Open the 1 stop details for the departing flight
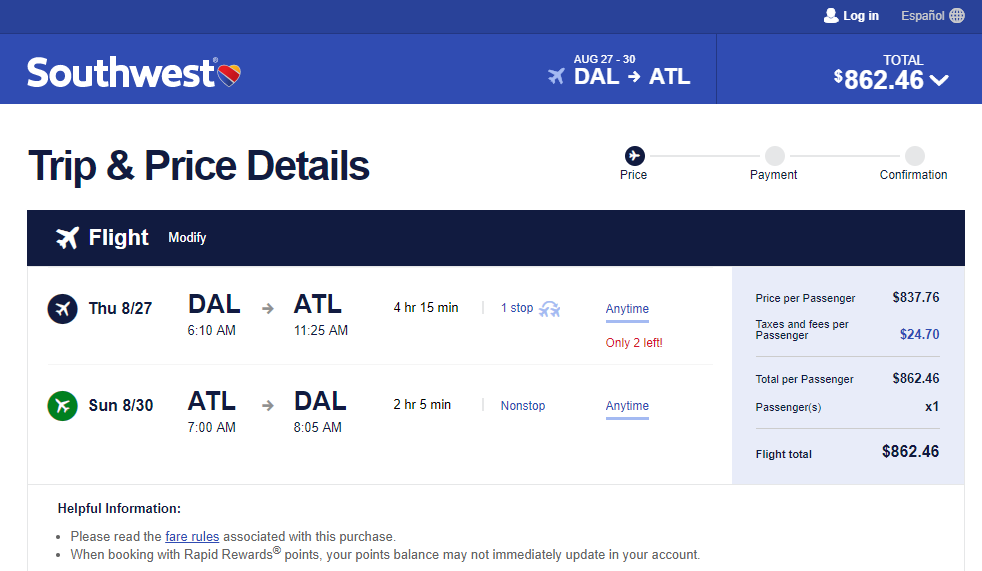 coord(517,308)
